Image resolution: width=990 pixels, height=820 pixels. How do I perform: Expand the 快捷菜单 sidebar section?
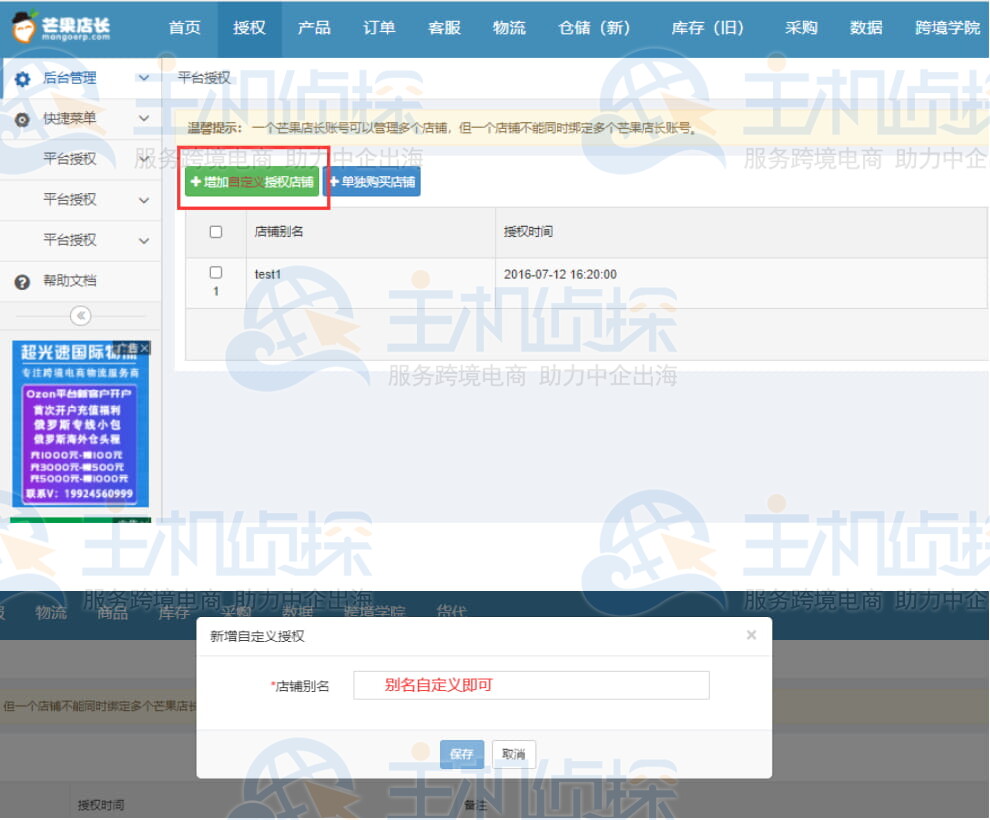click(x=143, y=119)
